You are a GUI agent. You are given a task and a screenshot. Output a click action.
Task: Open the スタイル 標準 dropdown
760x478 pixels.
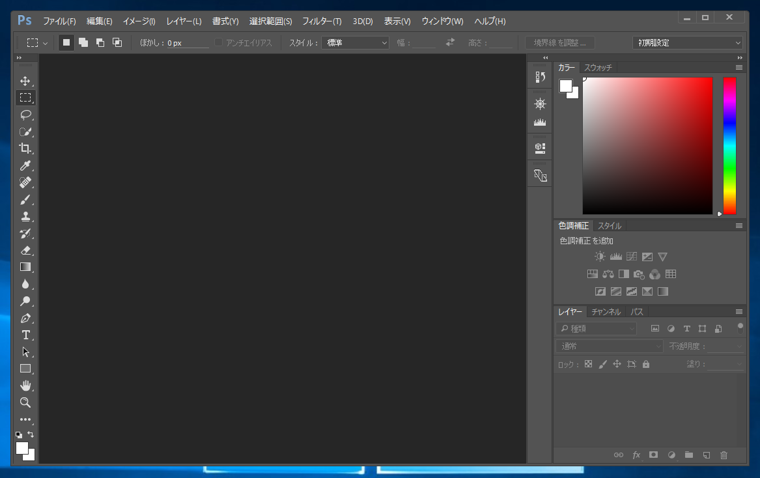coord(355,43)
